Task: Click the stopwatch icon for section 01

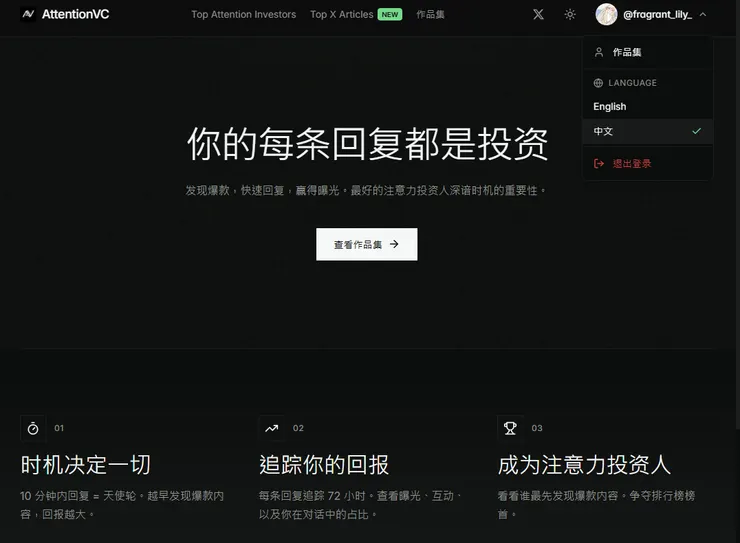Action: tap(33, 428)
